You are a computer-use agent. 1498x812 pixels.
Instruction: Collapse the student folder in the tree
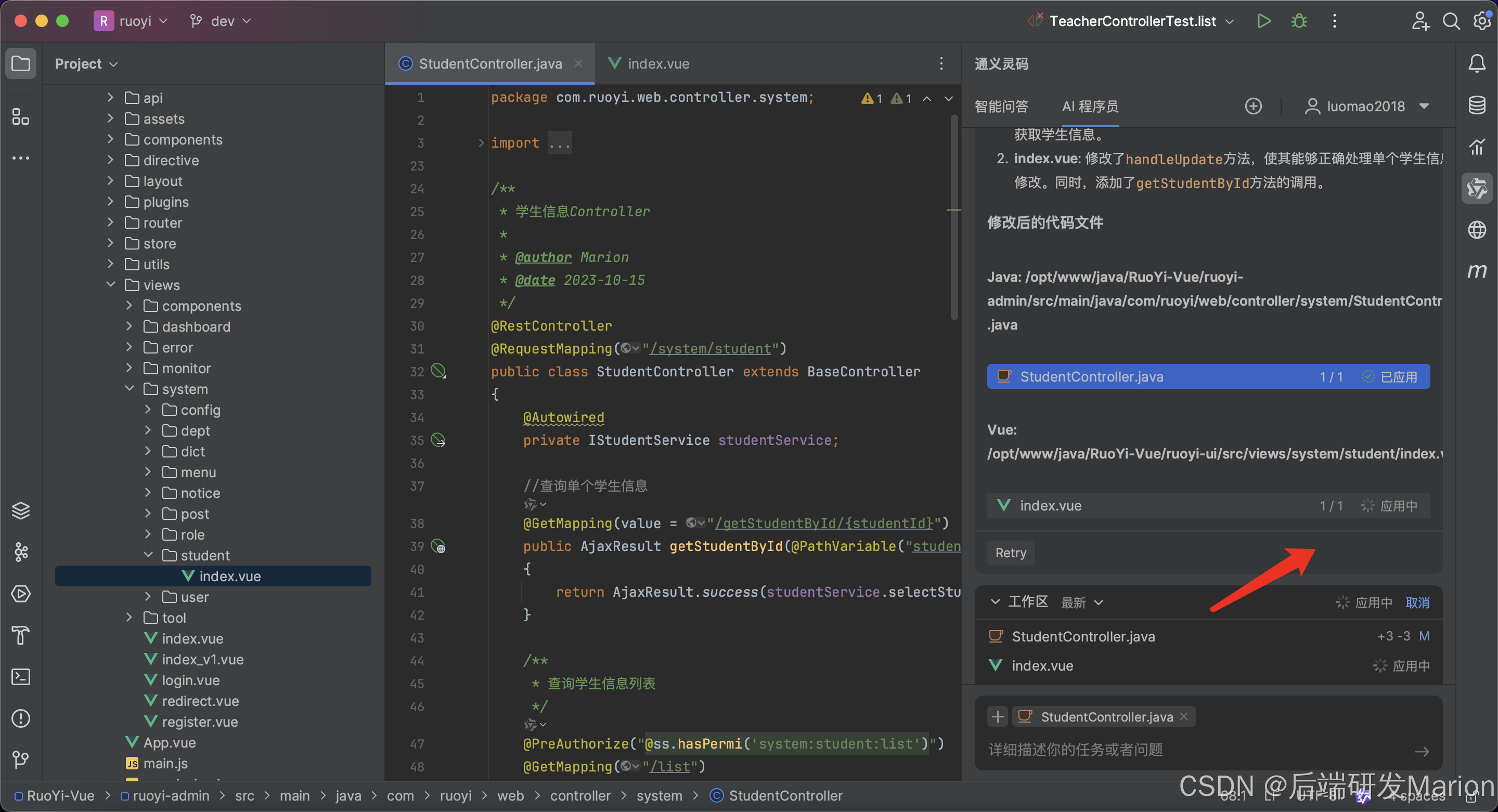tap(148, 555)
